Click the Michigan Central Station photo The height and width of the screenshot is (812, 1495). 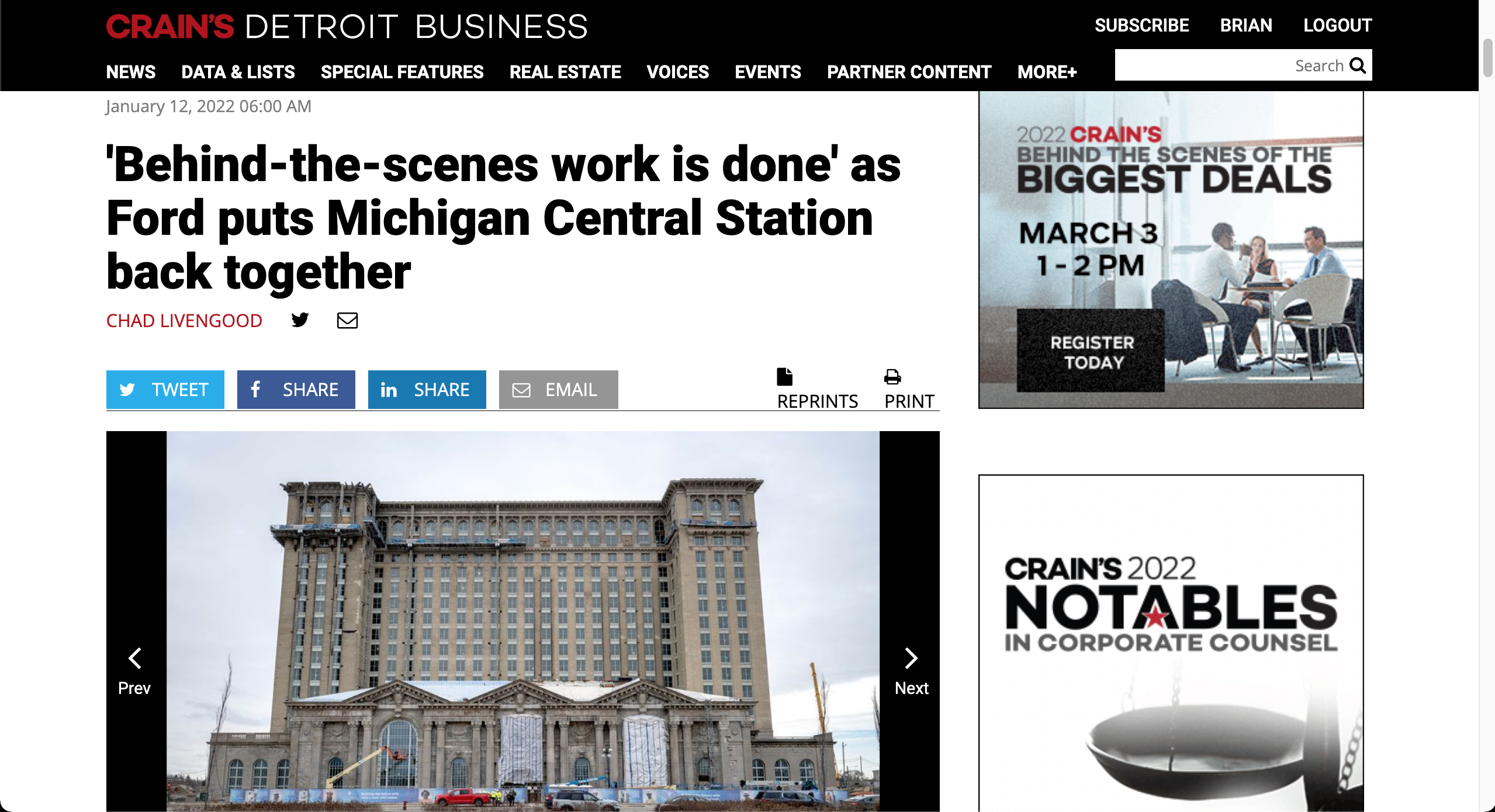click(523, 621)
